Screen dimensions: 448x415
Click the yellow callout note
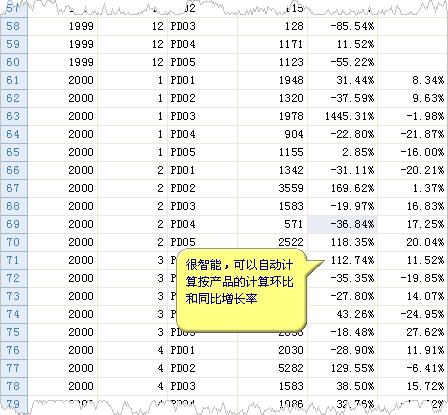coord(241,290)
